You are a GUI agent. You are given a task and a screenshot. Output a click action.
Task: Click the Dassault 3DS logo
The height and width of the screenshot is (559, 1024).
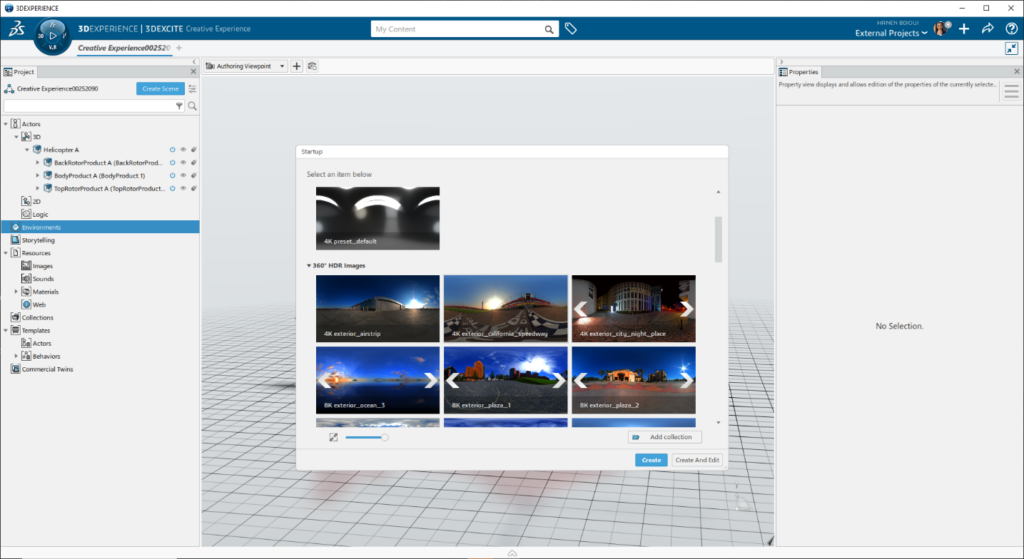point(16,29)
